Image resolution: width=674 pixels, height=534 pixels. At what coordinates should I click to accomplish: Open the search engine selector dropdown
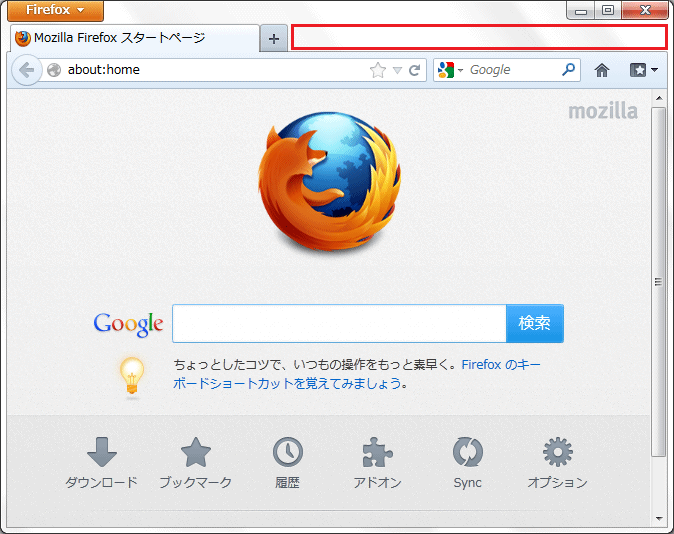[x=450, y=70]
